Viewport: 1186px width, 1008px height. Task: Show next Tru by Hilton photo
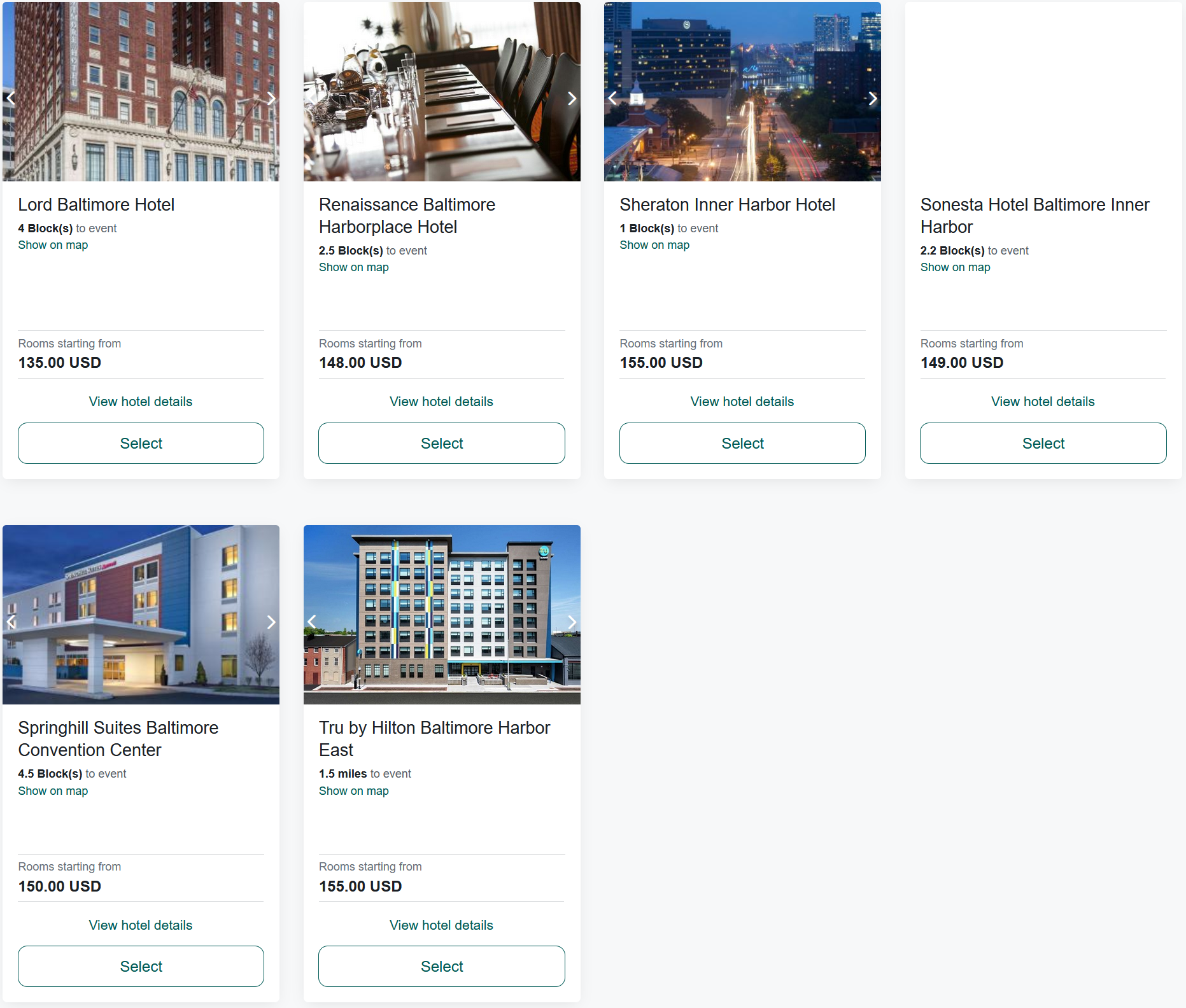pos(571,622)
